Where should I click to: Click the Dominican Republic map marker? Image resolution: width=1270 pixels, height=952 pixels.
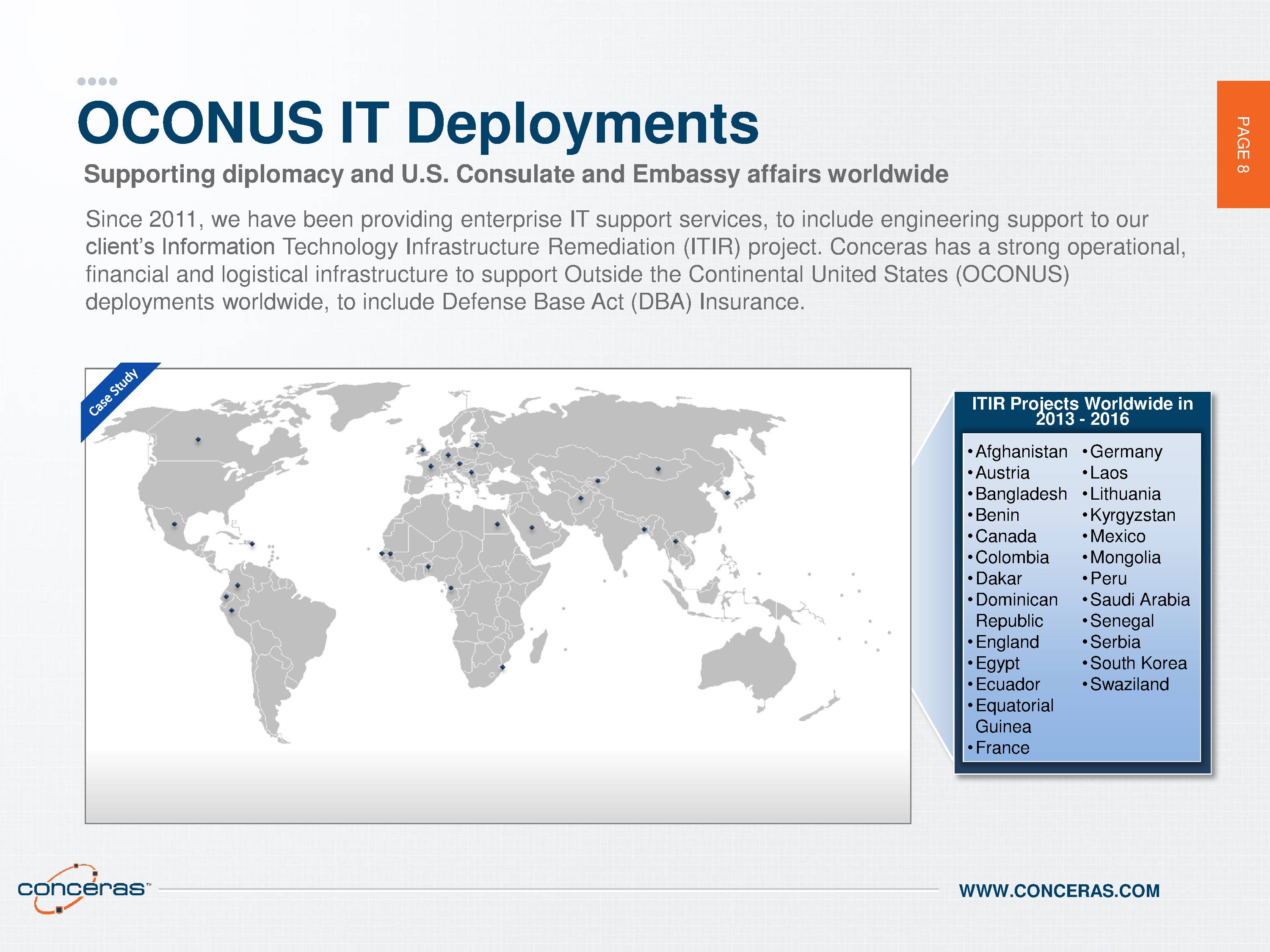pyautogui.click(x=252, y=544)
